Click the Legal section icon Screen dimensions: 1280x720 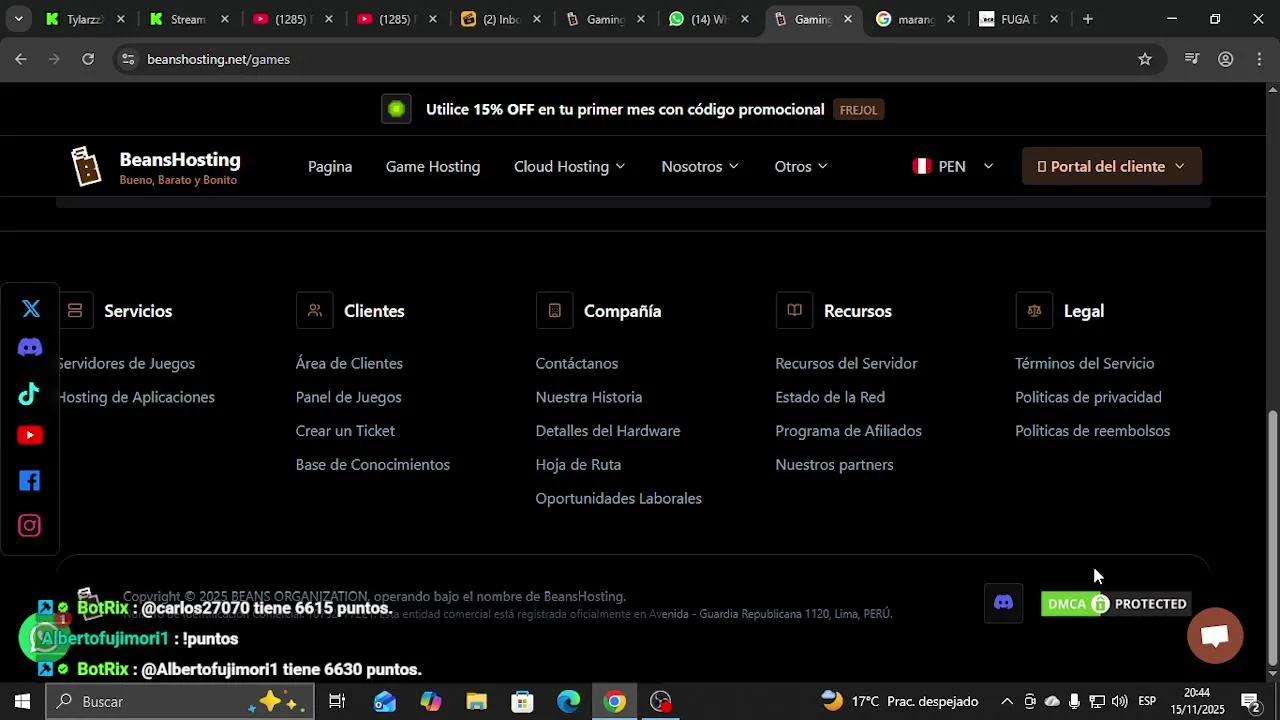(1034, 311)
